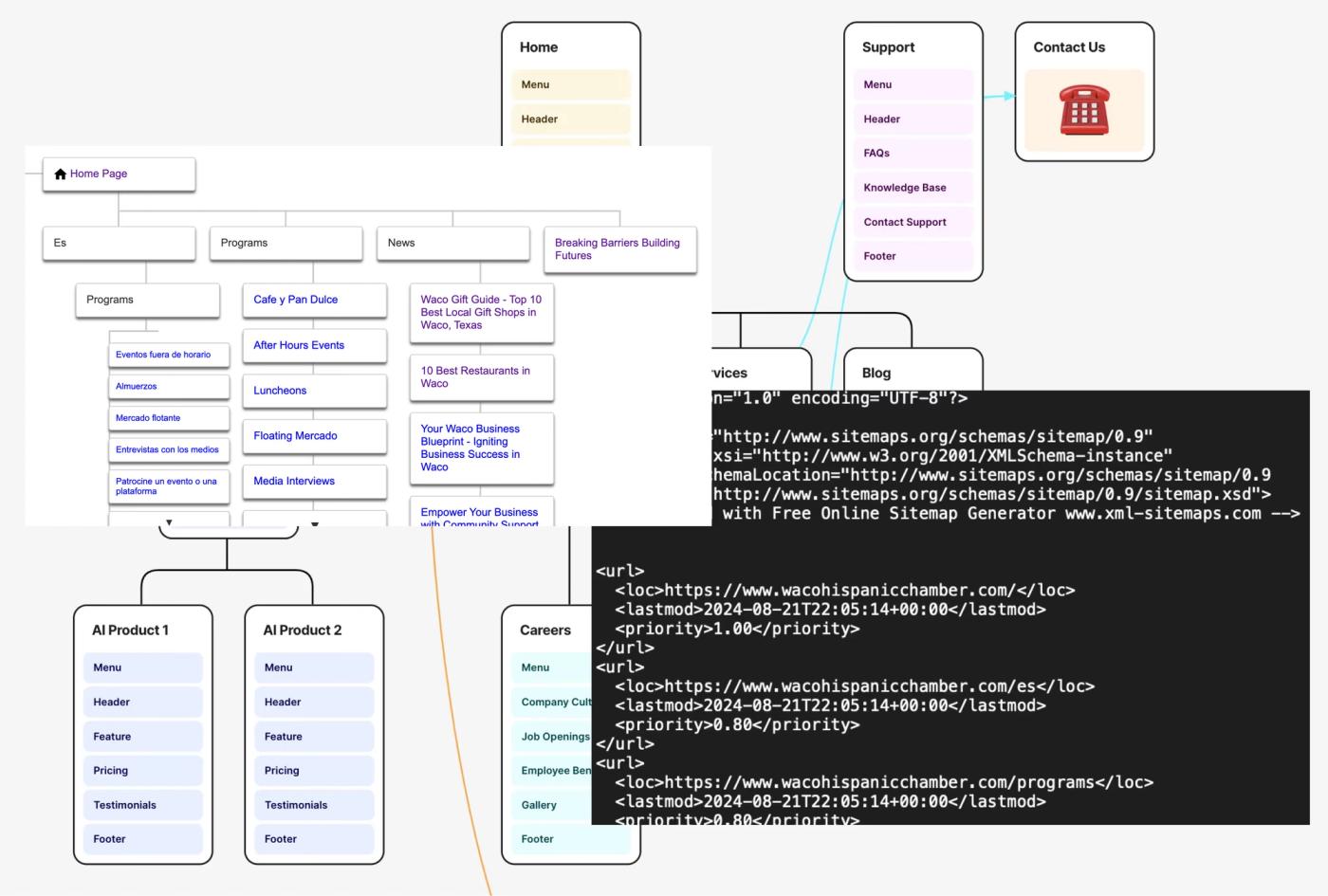
Task: Select the Careers card title
Action: [545, 631]
